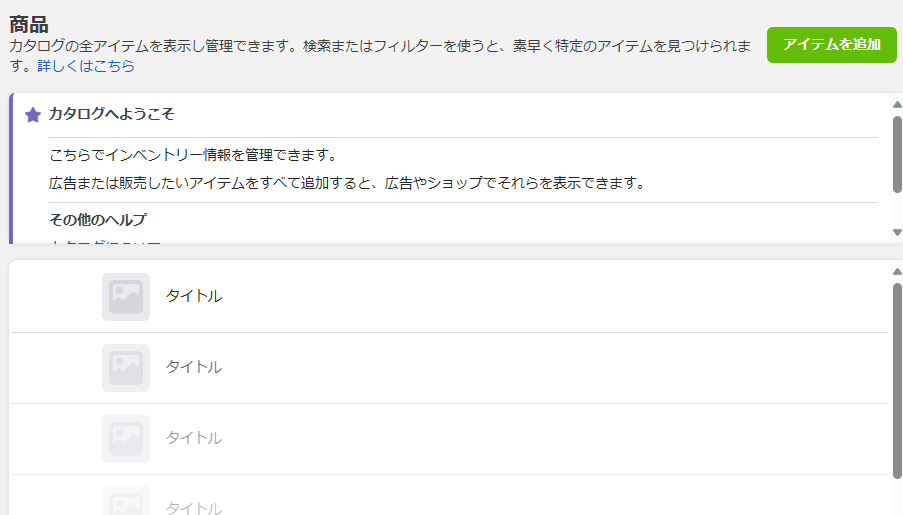Open the 詳しくはこちら link
This screenshot has width=903, height=515.
click(x=86, y=66)
